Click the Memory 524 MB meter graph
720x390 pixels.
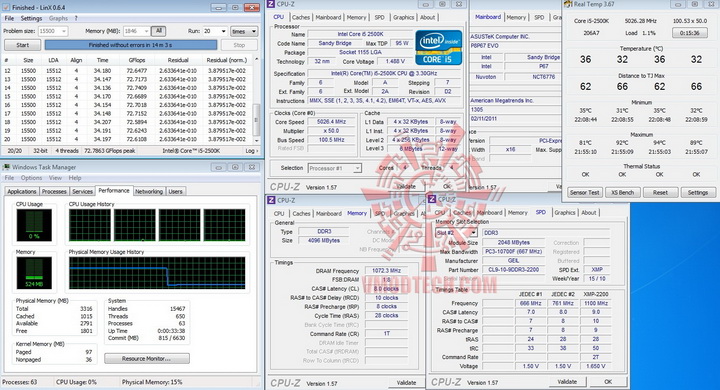(34, 272)
